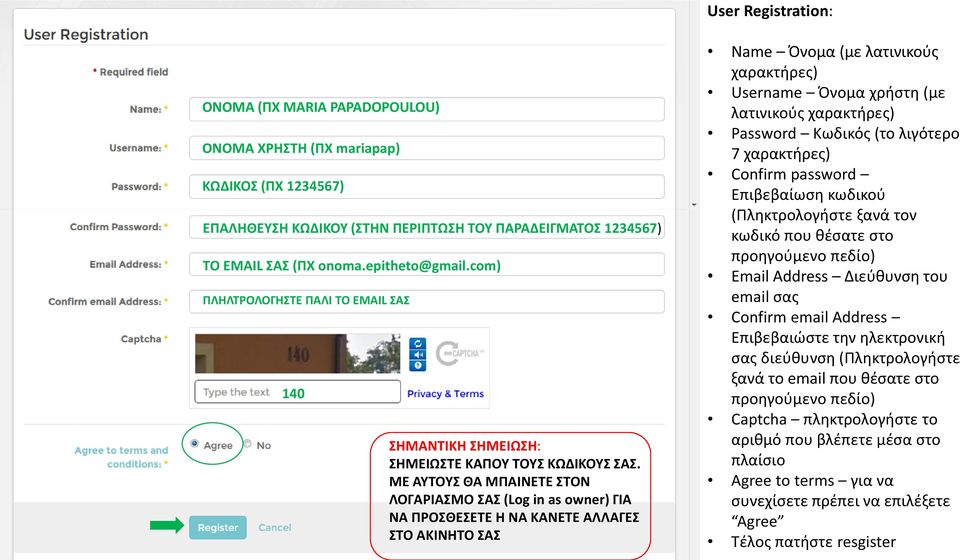Focus the Password input field
Viewport: 960px width, 560px height.
427,187
